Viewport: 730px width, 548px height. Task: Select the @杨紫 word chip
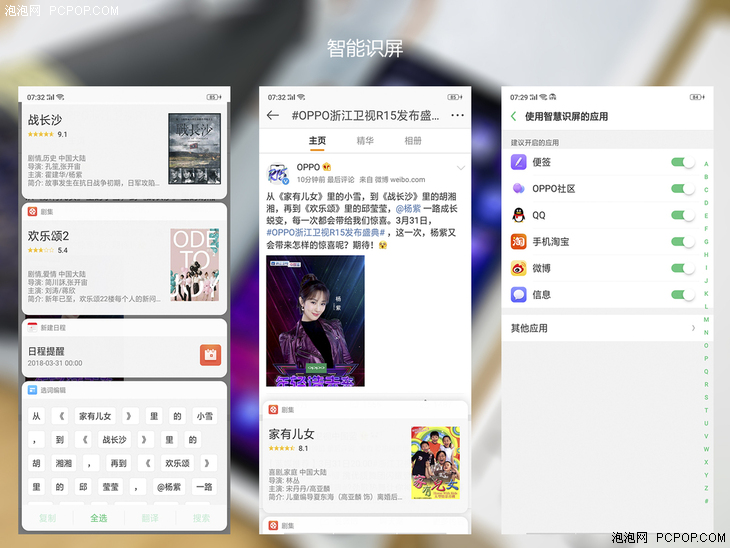(169, 487)
